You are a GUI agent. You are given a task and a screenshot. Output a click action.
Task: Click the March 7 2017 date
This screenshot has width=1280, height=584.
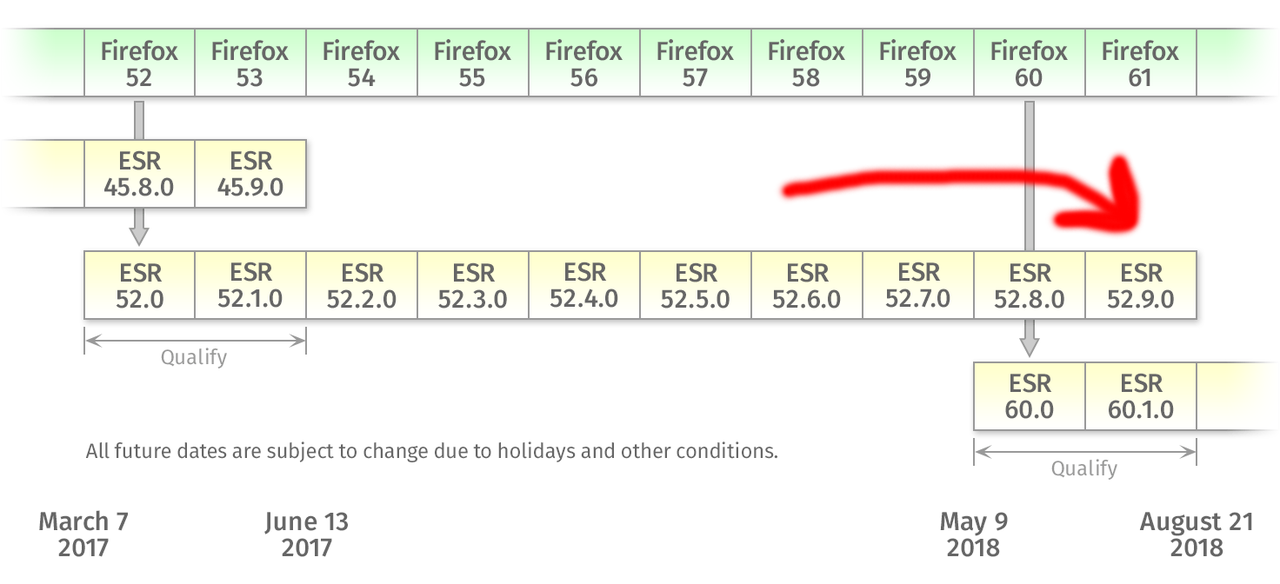(83, 534)
